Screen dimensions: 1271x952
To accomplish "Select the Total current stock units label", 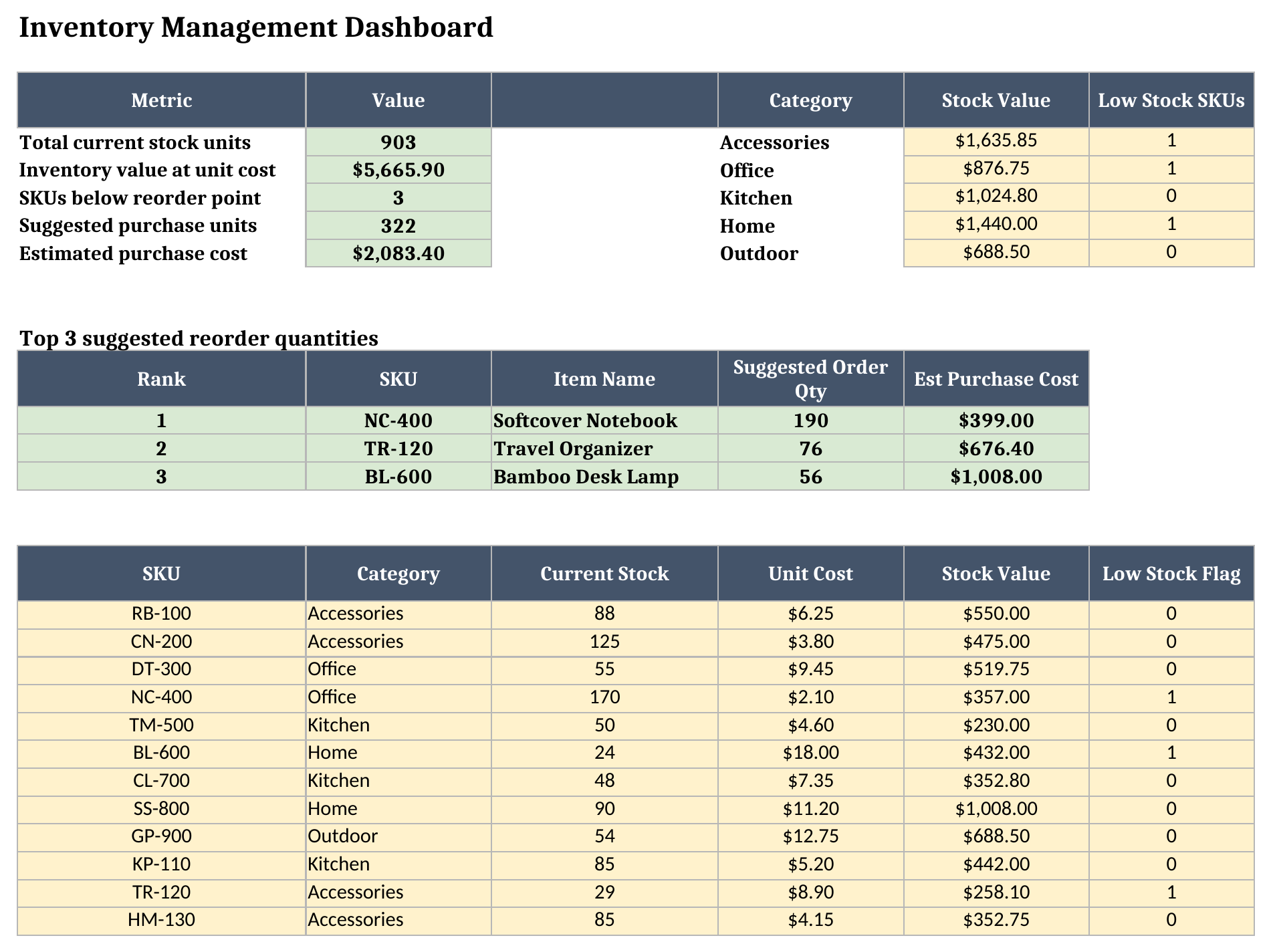I will pos(135,142).
